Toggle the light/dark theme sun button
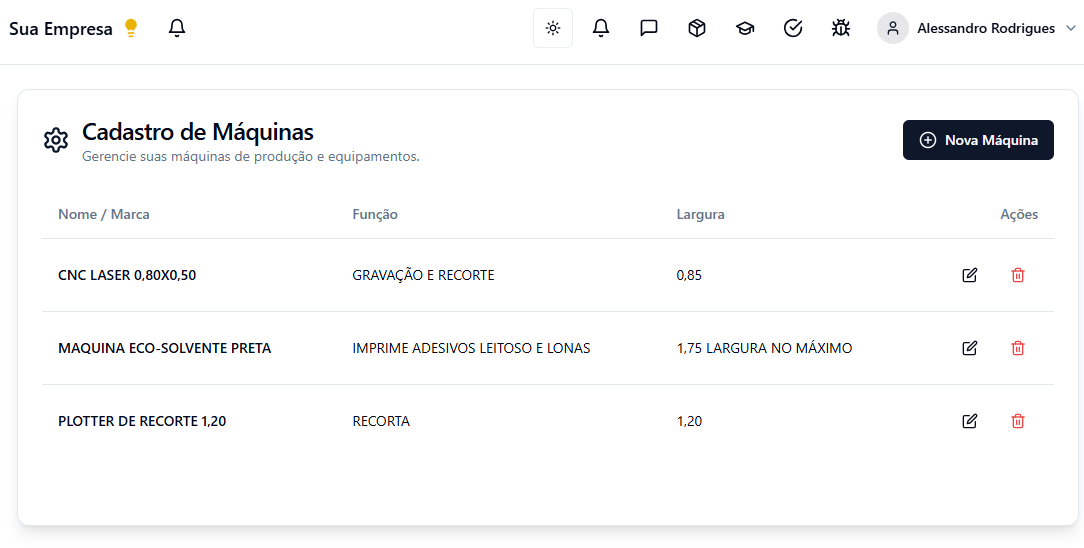 click(553, 28)
